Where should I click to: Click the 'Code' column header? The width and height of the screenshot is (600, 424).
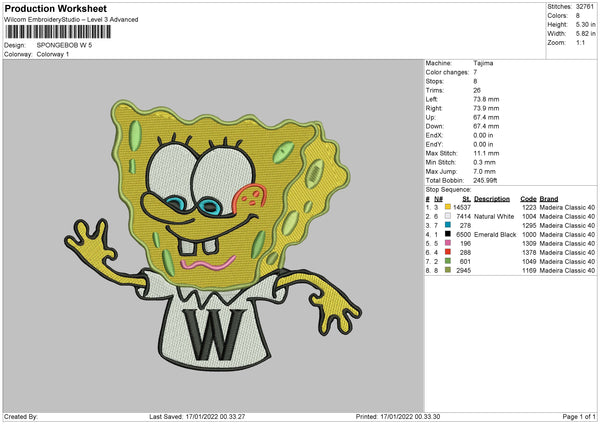point(528,199)
